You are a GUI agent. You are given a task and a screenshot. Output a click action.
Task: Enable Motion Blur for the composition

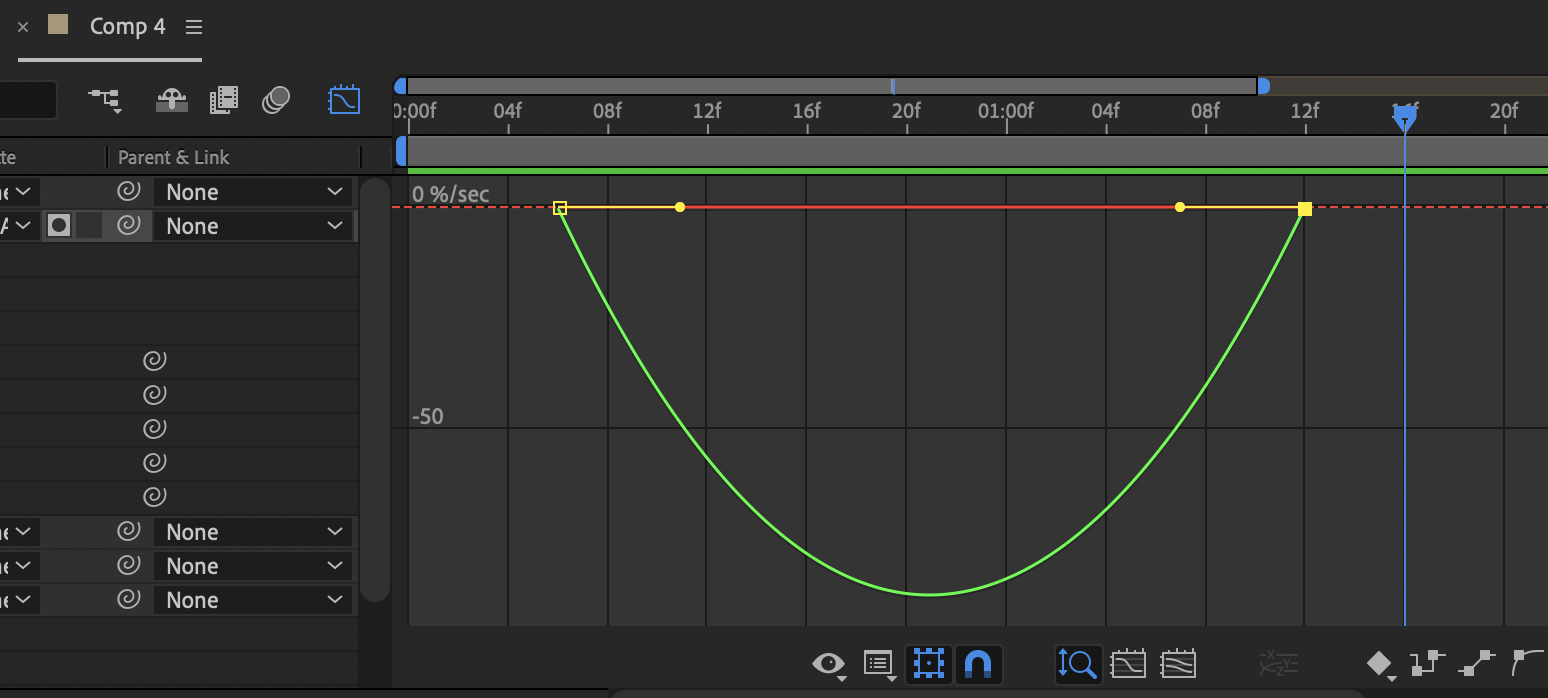coord(276,100)
